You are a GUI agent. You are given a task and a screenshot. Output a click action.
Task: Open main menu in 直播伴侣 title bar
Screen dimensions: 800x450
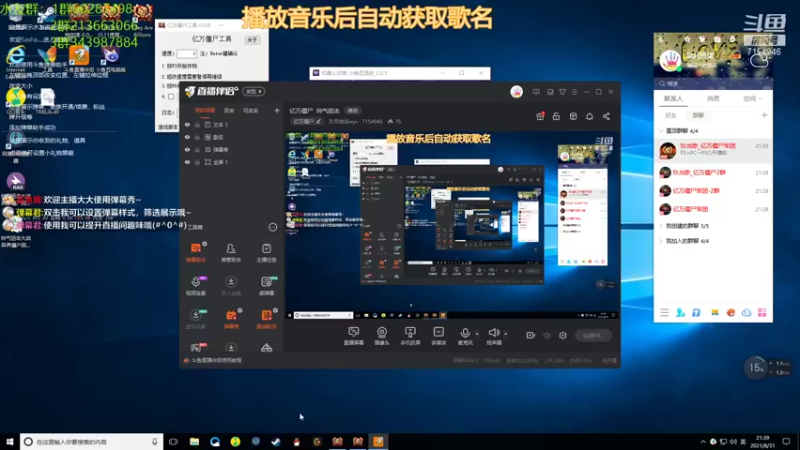click(x=574, y=92)
